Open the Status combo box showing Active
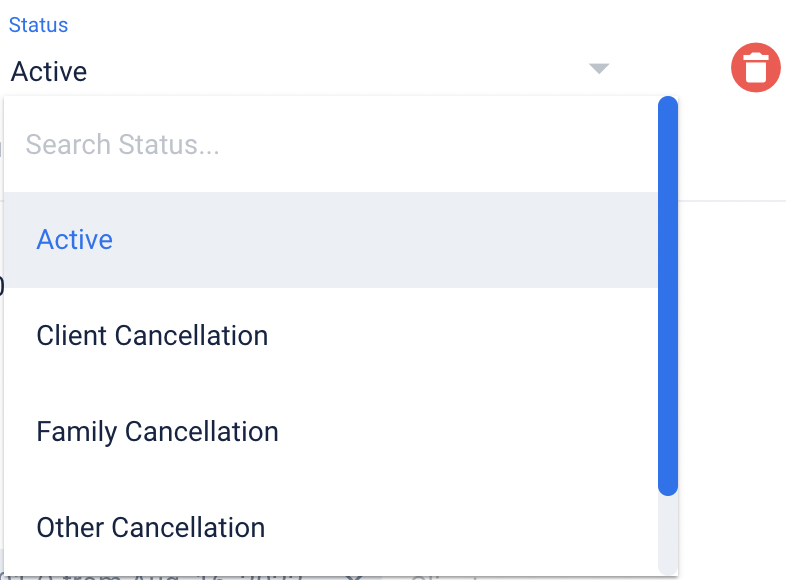Viewport: 804px width, 580px height. tap(310, 70)
